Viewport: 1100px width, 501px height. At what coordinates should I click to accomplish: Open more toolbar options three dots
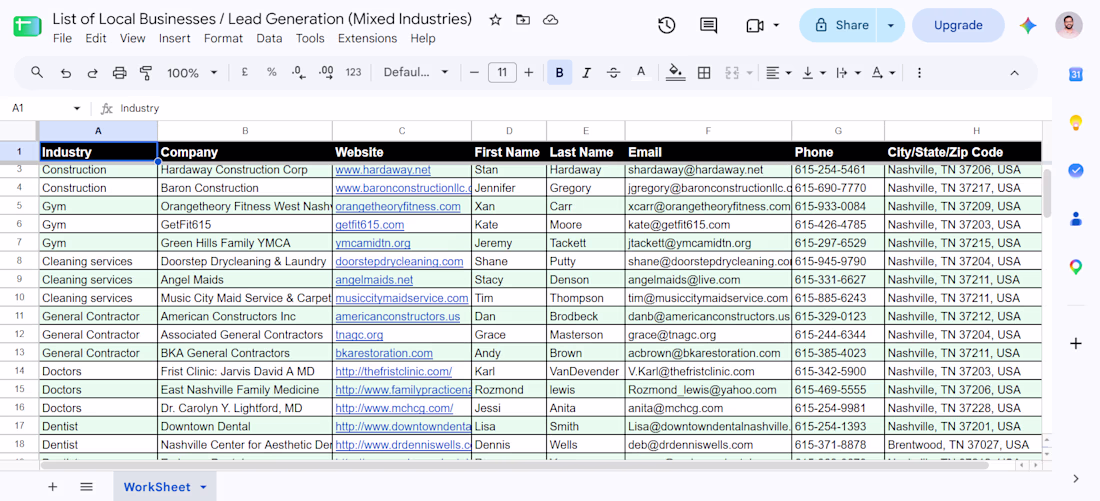click(x=919, y=72)
